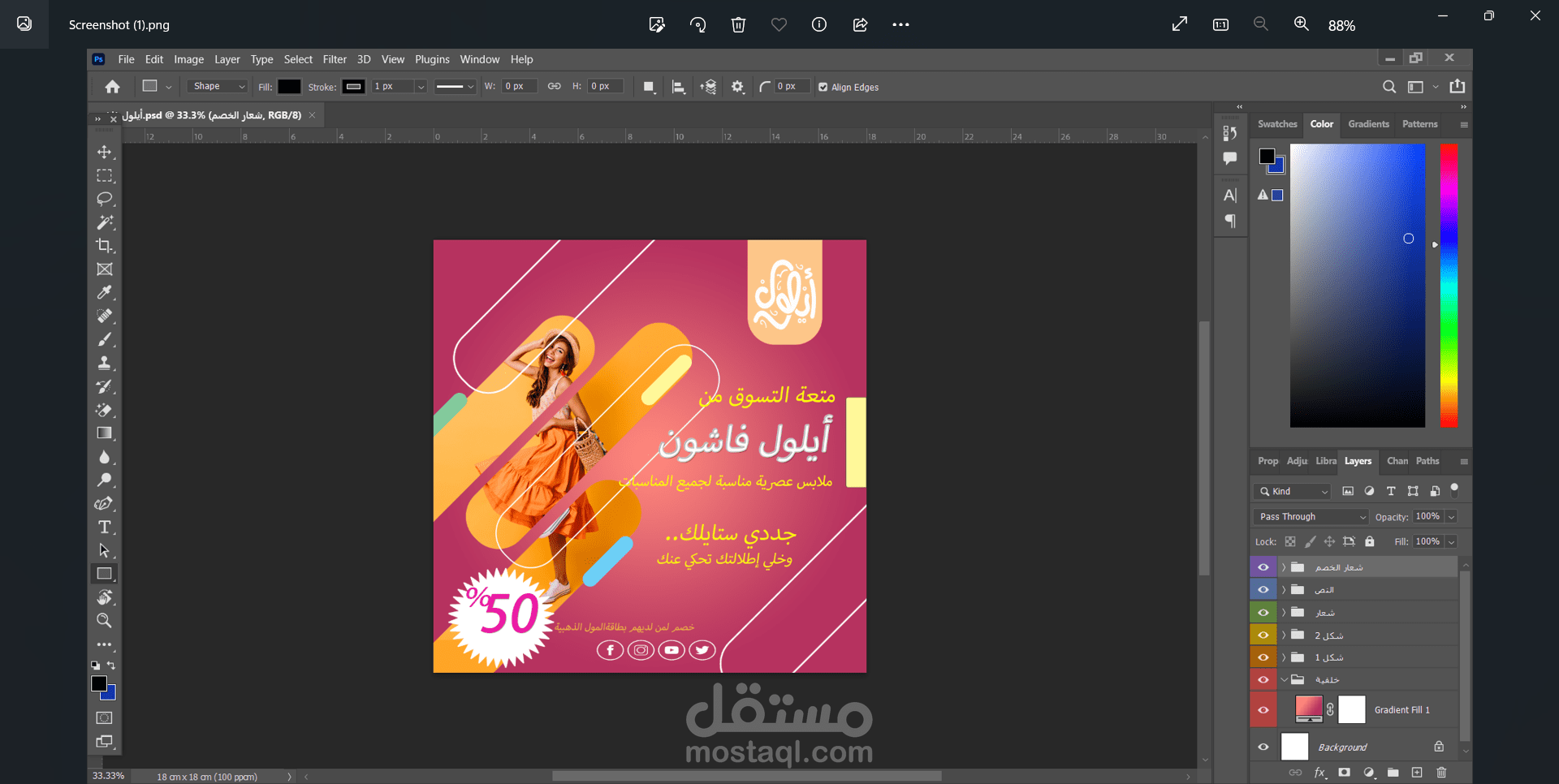Select the Hand tool
The height and width of the screenshot is (784, 1559).
point(105,597)
